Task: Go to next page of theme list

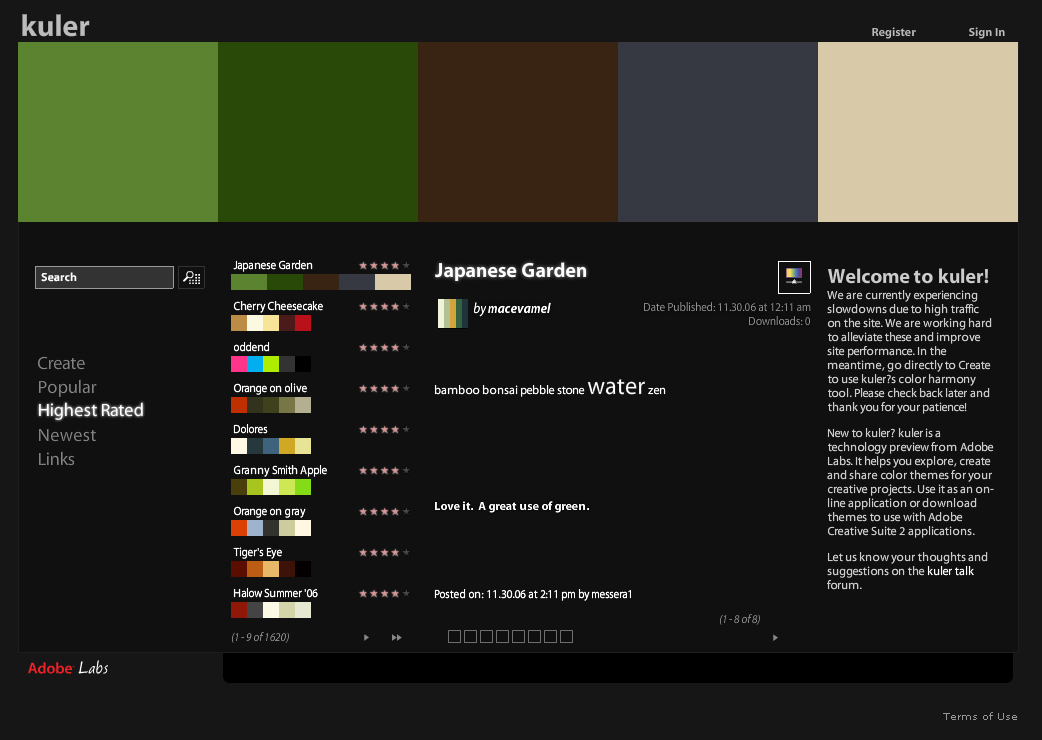Action: (x=366, y=638)
